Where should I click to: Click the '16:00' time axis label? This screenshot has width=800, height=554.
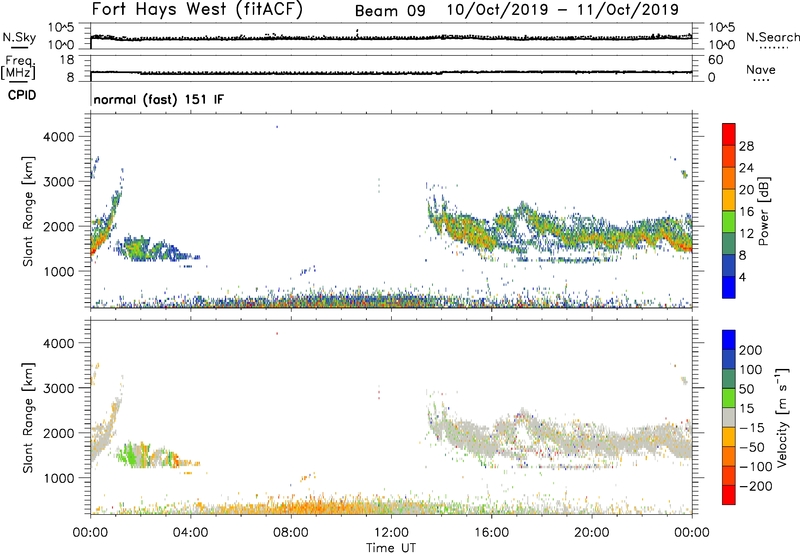pos(491,533)
